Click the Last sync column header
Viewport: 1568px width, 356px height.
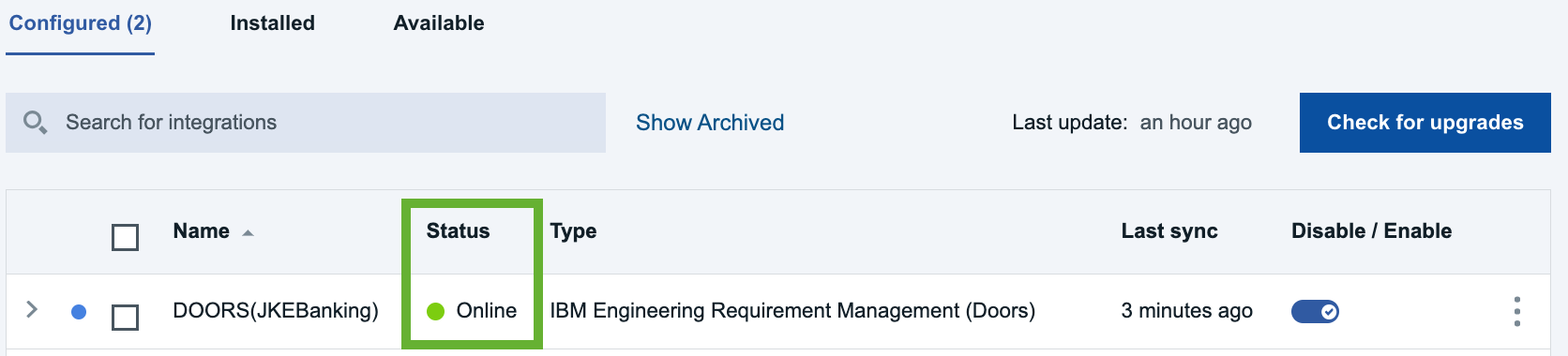pyautogui.click(x=1169, y=231)
